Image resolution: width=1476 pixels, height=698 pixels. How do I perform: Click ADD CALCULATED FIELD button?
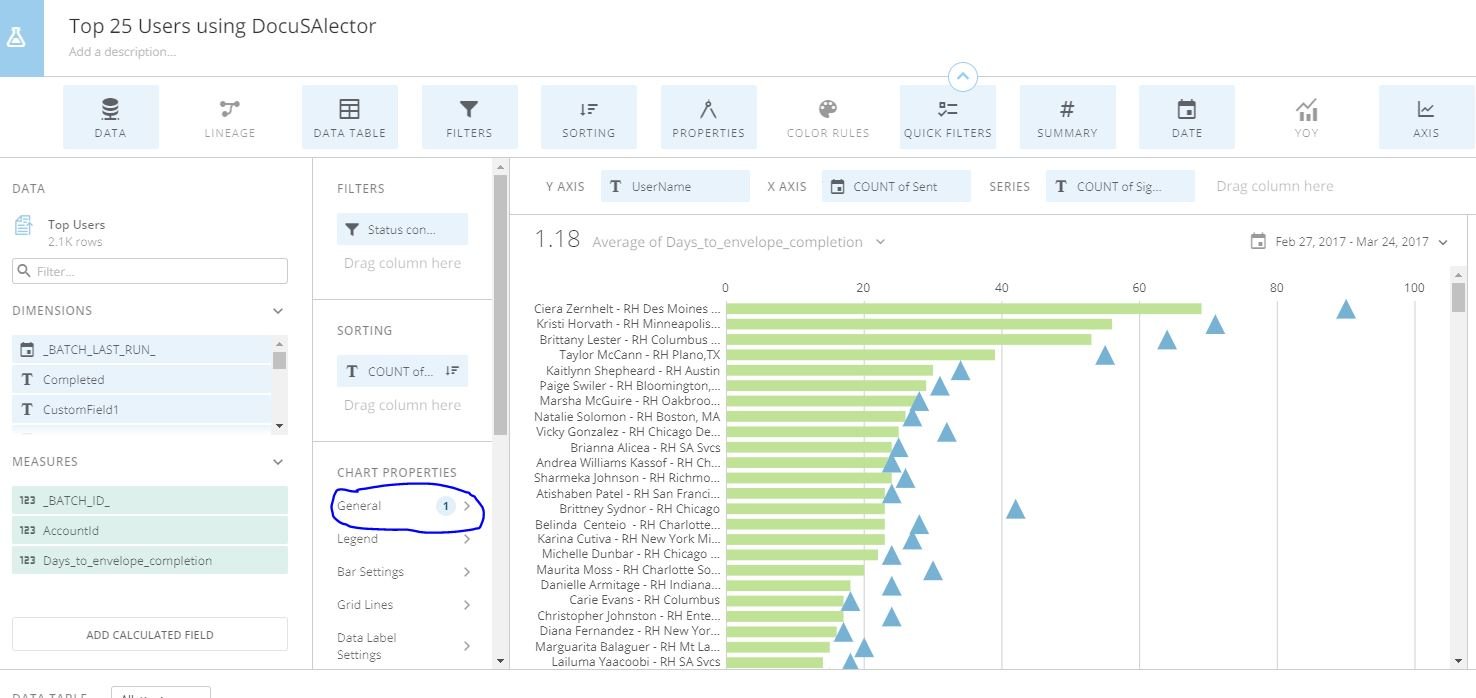coord(149,634)
